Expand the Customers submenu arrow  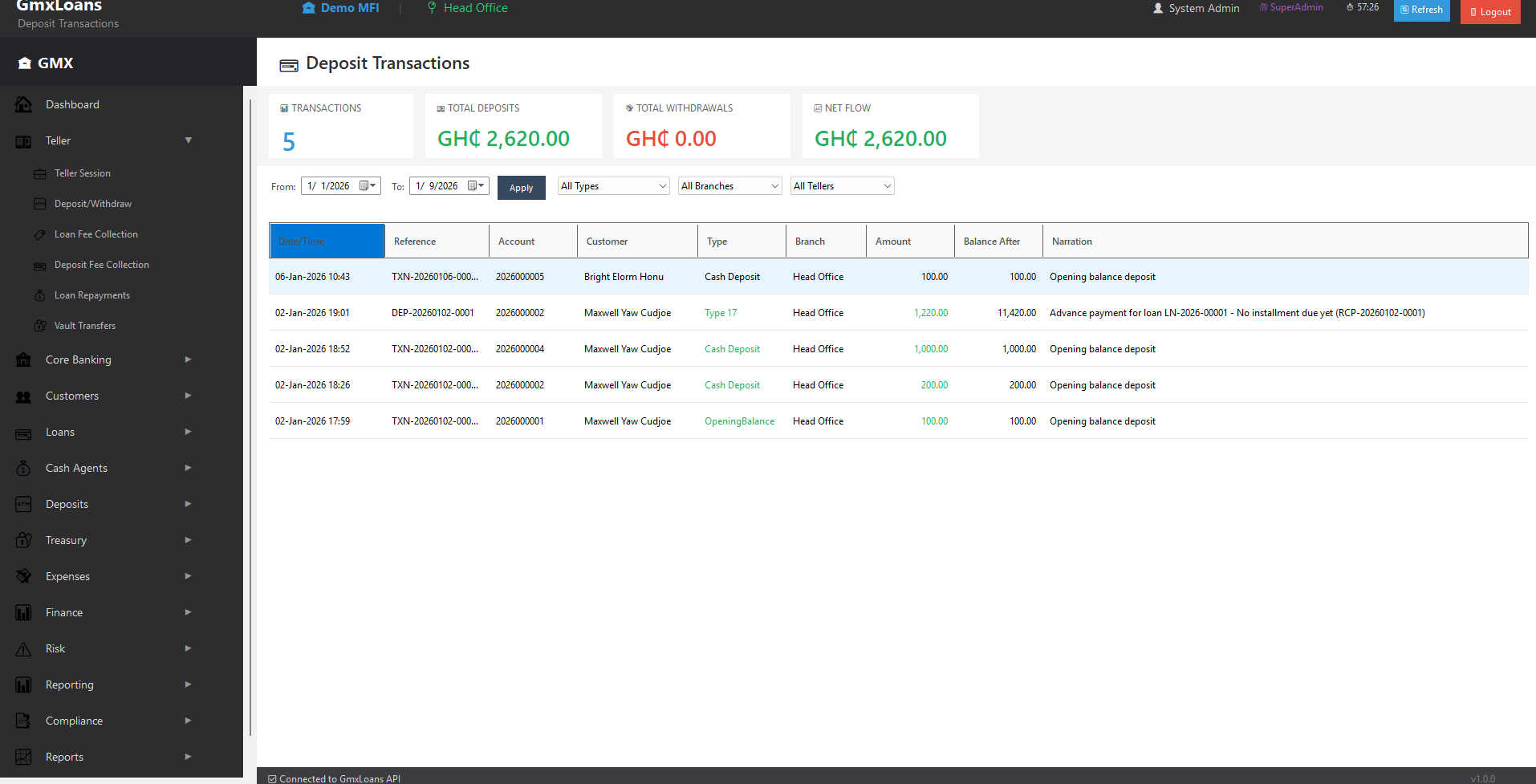pyautogui.click(x=189, y=396)
